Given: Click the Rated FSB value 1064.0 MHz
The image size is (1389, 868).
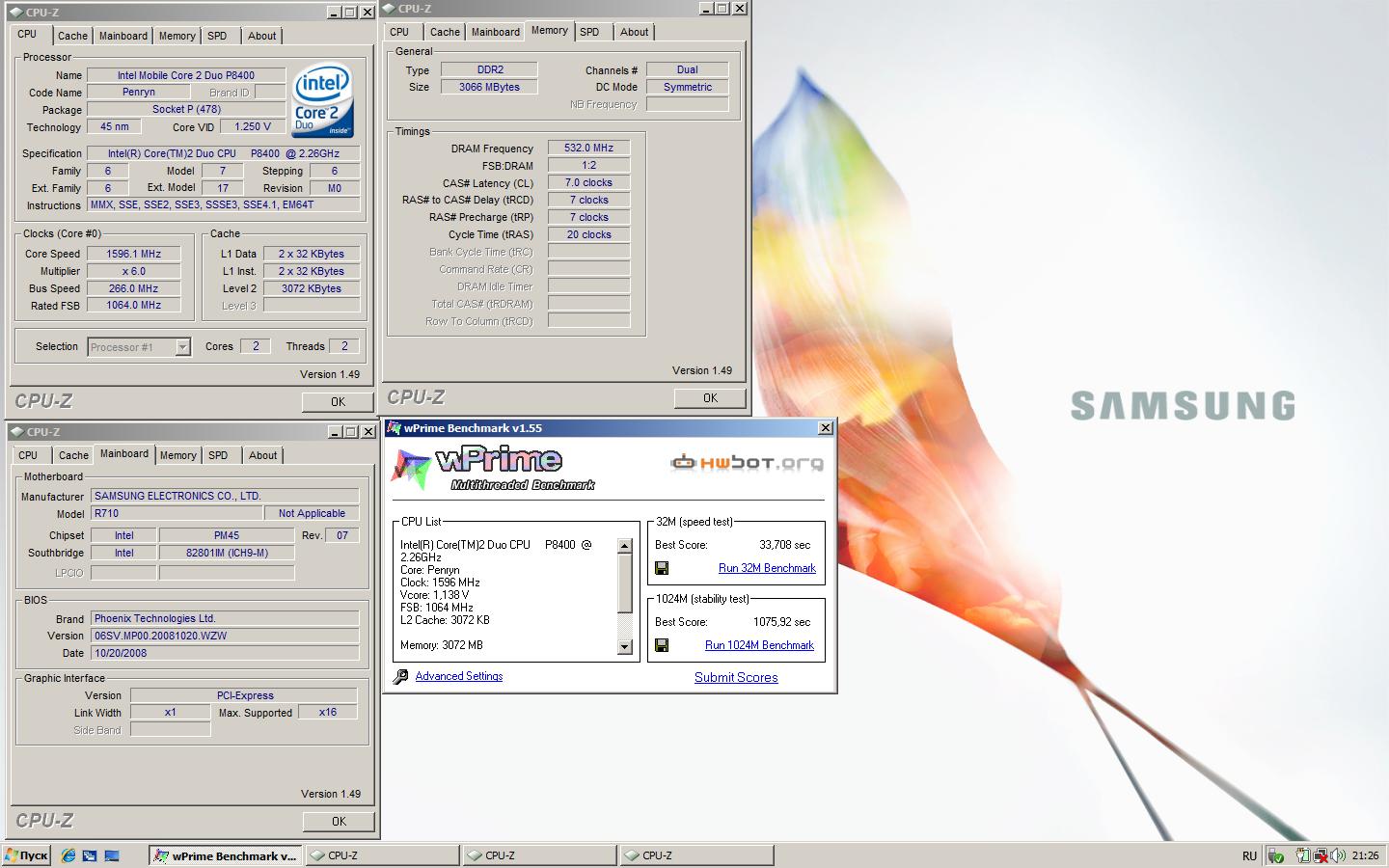Looking at the screenshot, I should (133, 305).
